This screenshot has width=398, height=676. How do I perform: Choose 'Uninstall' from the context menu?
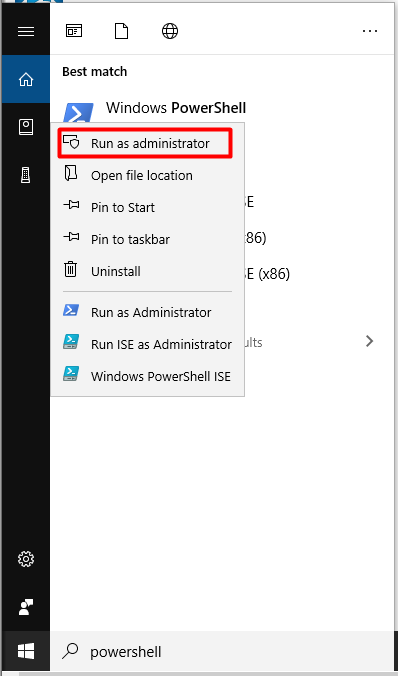147,271
